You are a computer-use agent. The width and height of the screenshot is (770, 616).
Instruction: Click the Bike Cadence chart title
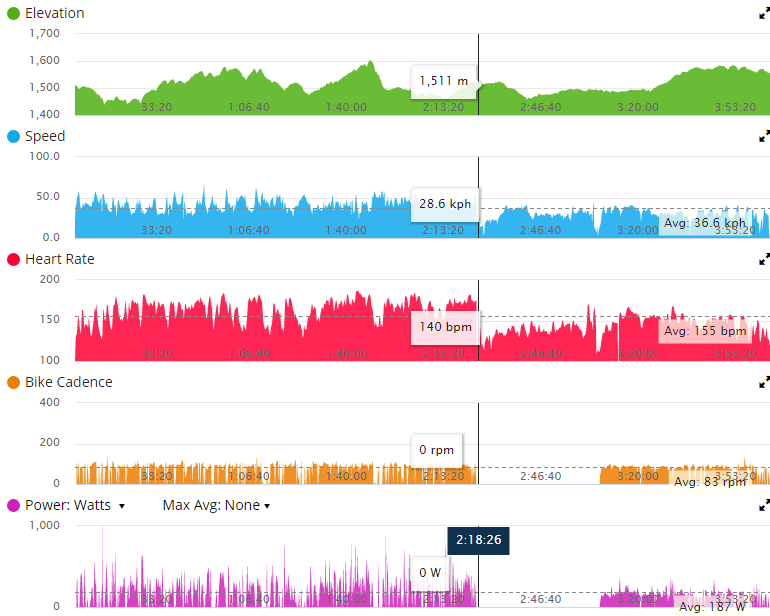(x=68, y=383)
